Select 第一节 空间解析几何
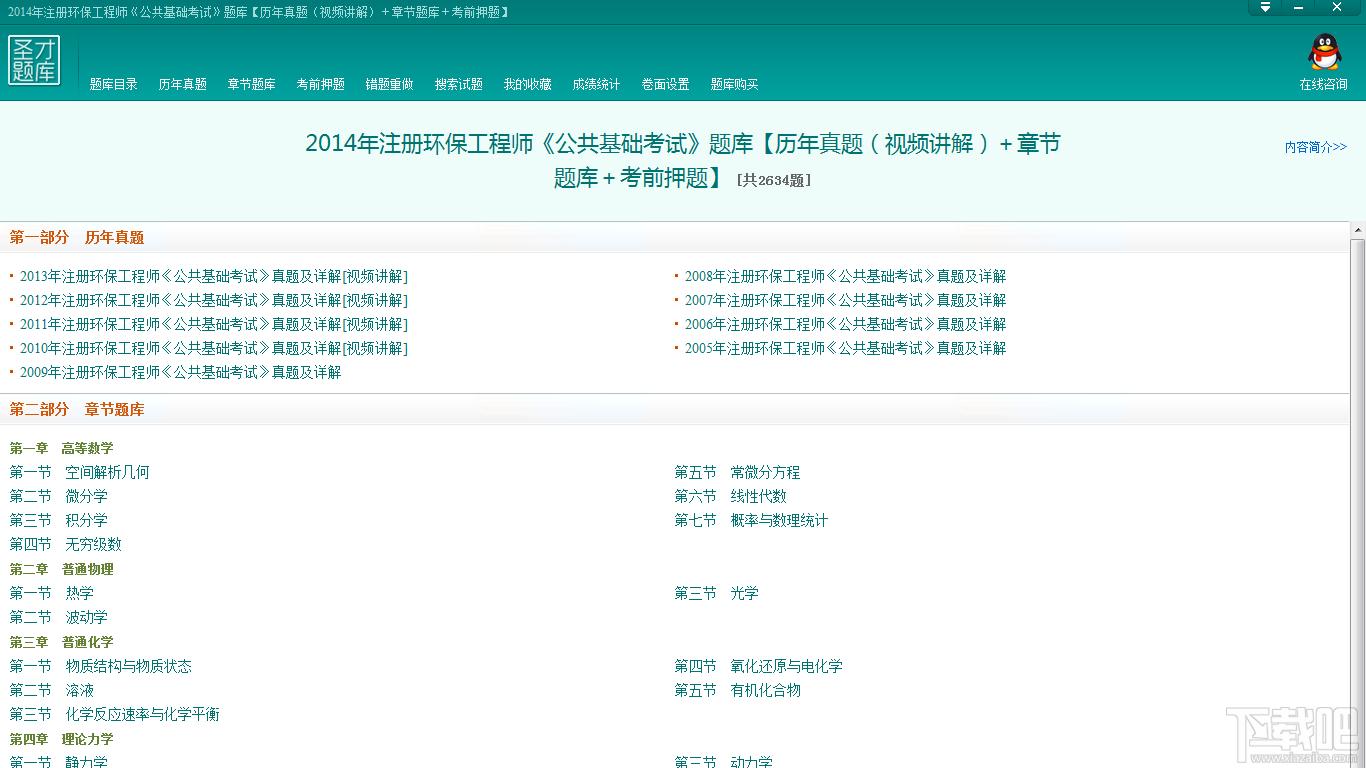The width and height of the screenshot is (1366, 768). coord(80,472)
